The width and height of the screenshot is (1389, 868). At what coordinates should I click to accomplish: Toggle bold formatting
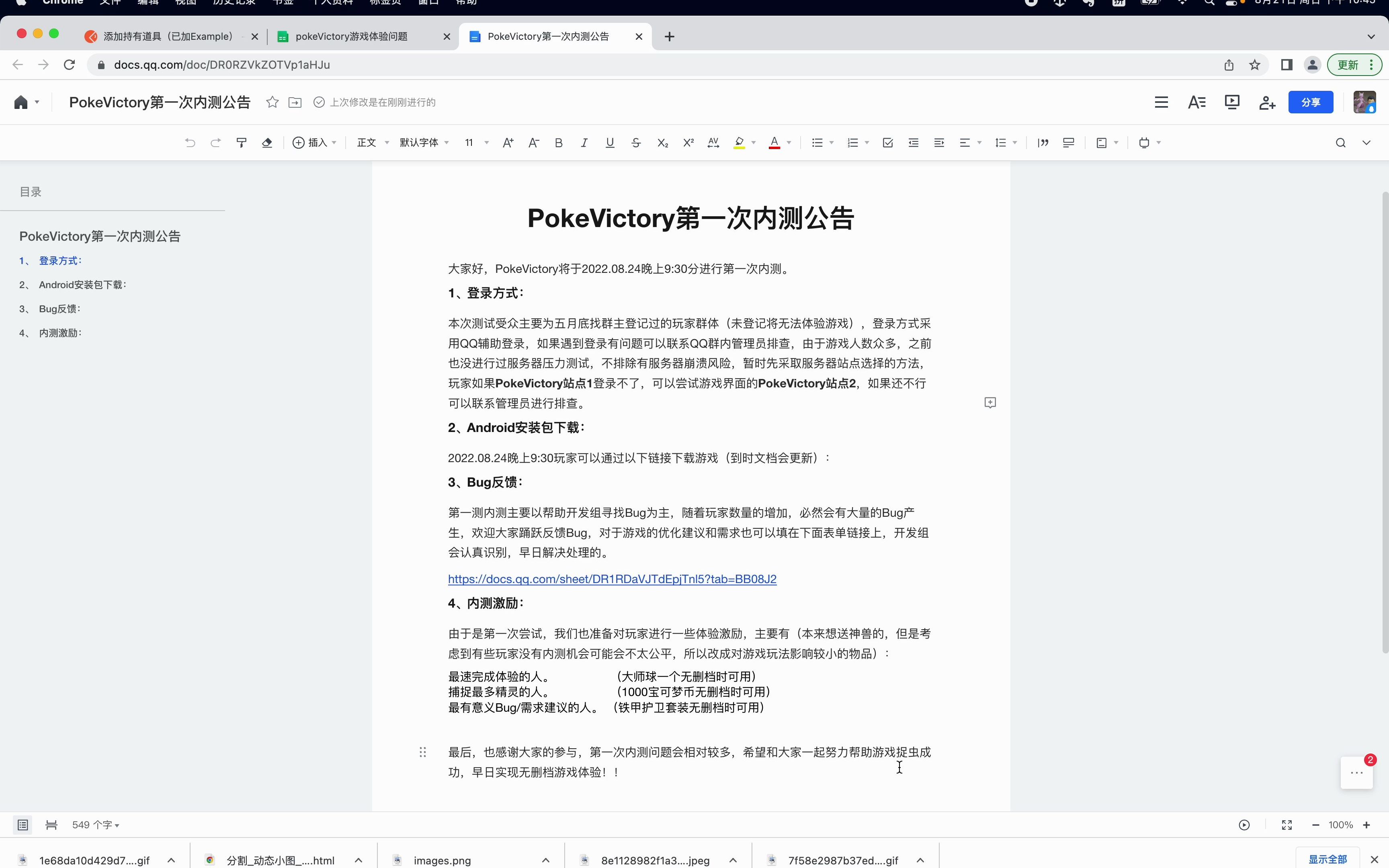[x=559, y=143]
